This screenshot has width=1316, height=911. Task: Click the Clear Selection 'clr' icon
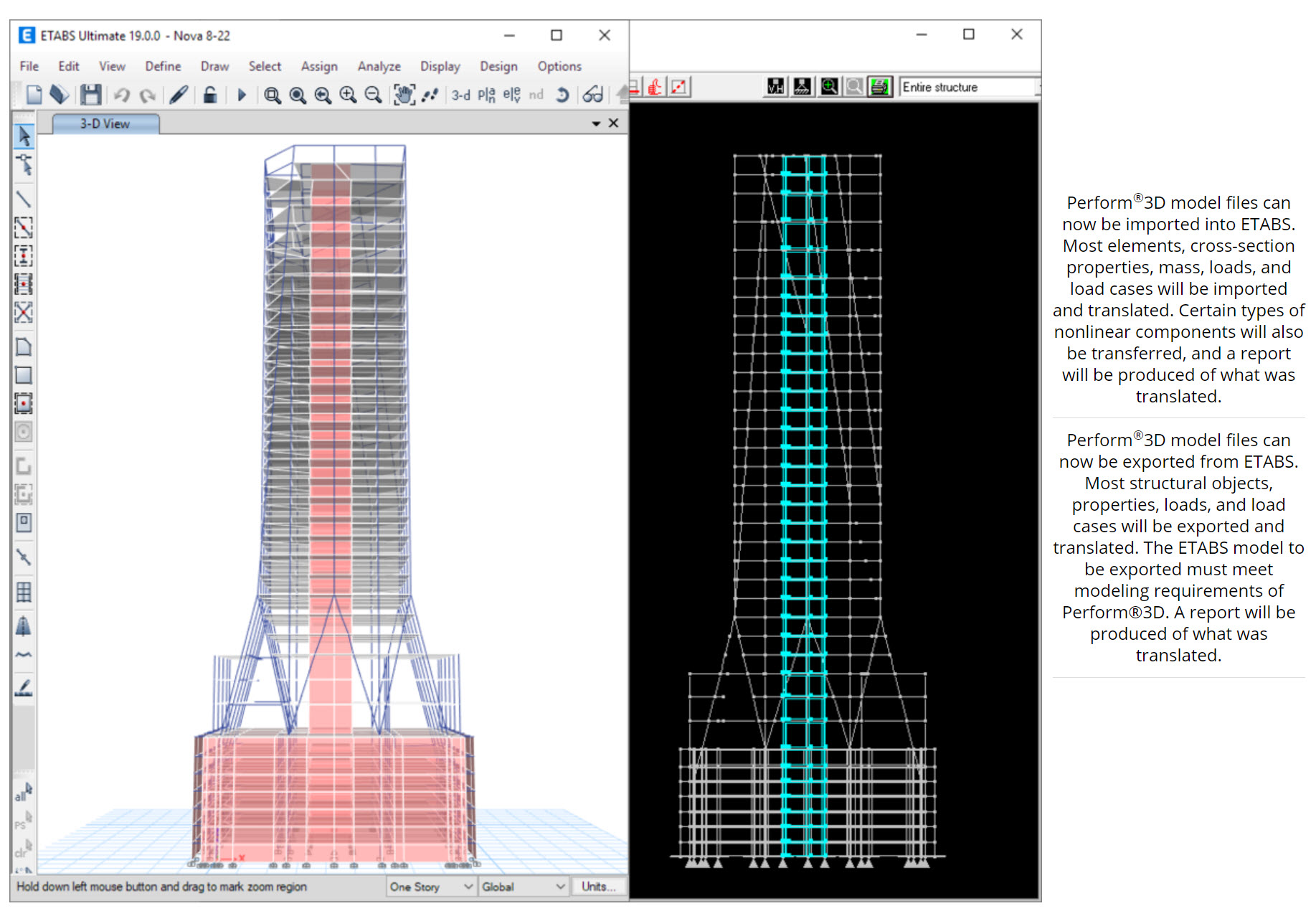pyautogui.click(x=24, y=849)
